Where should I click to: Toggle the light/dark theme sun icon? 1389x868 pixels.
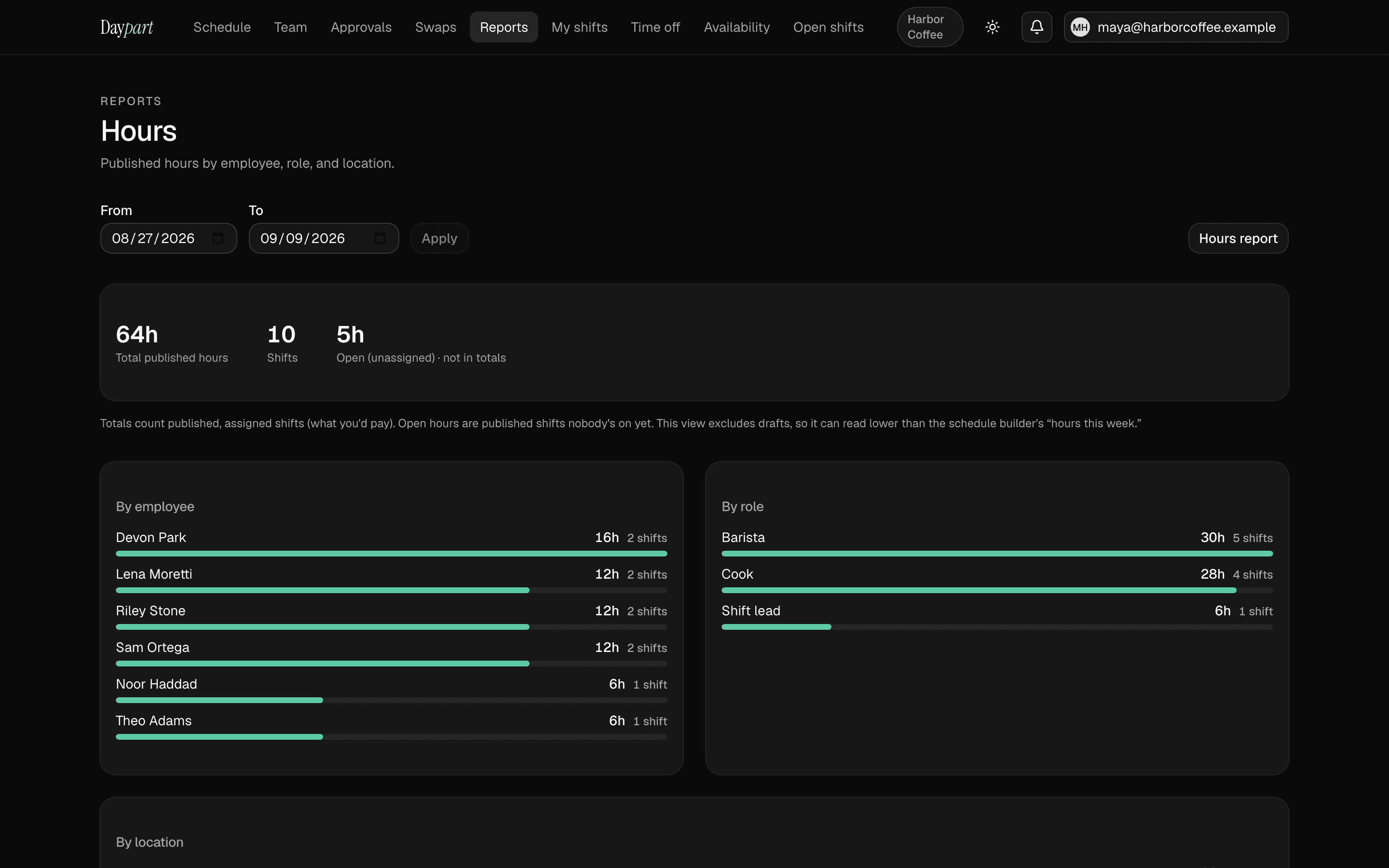click(x=993, y=27)
